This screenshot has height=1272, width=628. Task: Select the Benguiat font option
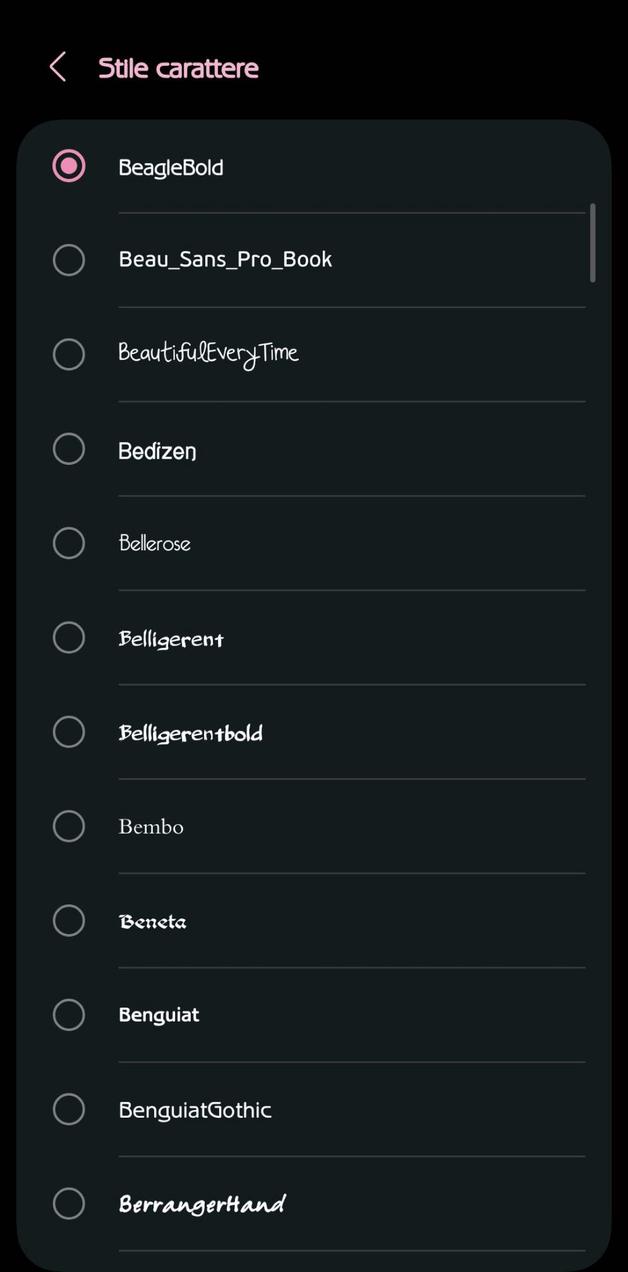[x=68, y=1014]
